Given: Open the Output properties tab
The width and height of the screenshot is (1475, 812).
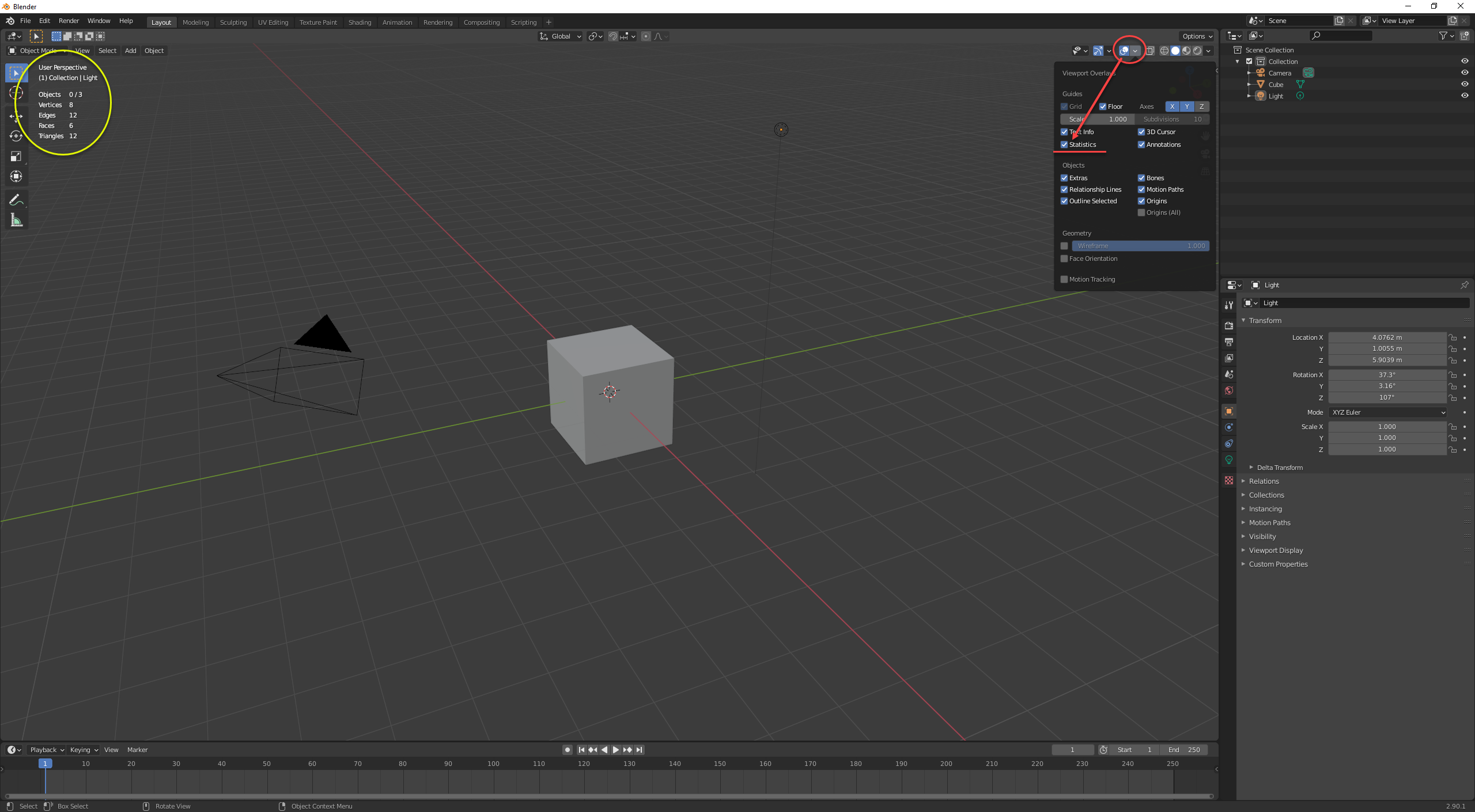Looking at the screenshot, I should coord(1229,342).
